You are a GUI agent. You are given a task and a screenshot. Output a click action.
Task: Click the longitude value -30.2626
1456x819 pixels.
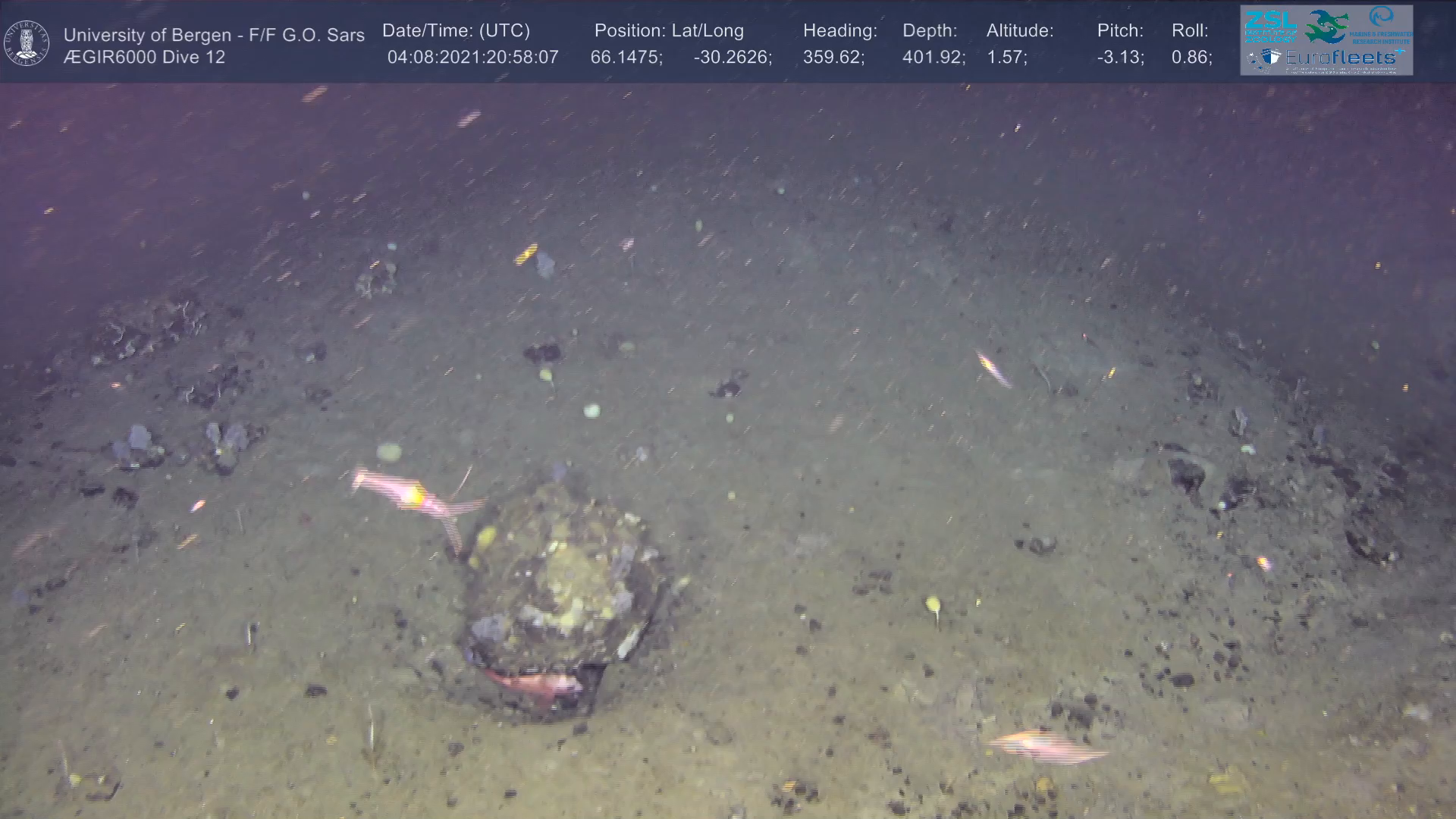(732, 58)
